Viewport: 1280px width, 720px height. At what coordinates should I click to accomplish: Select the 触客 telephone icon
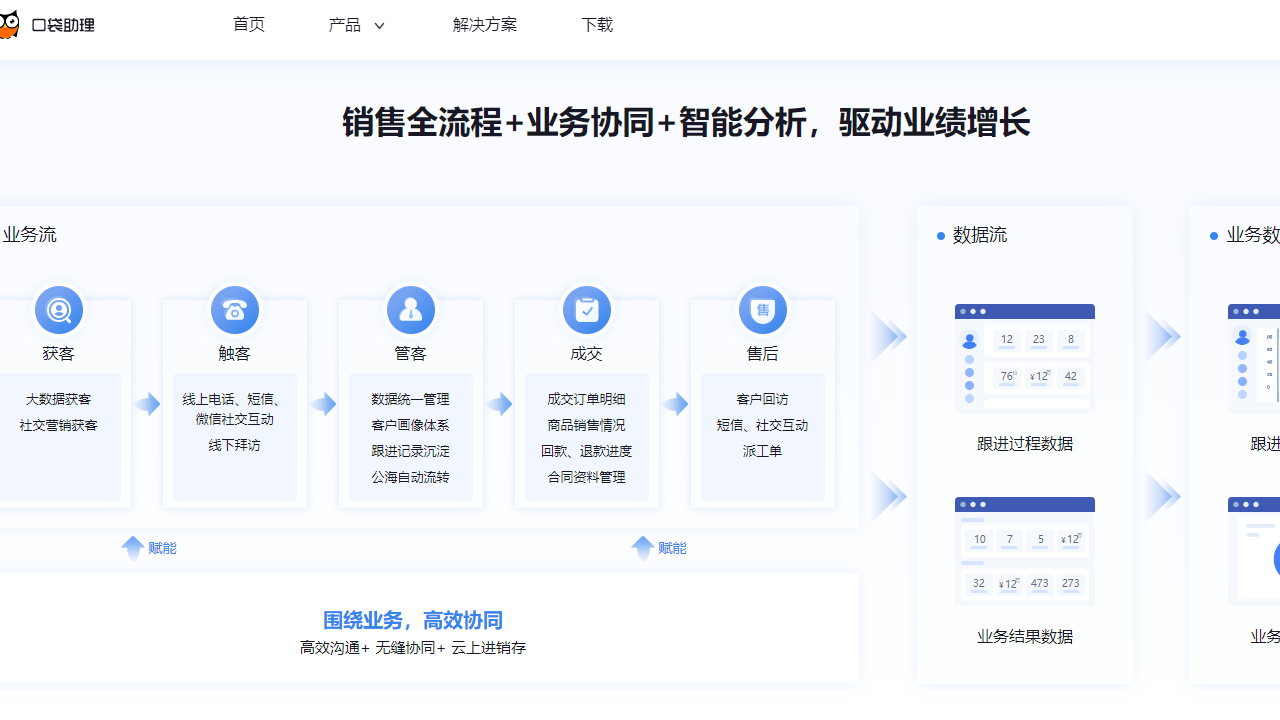tap(234, 310)
